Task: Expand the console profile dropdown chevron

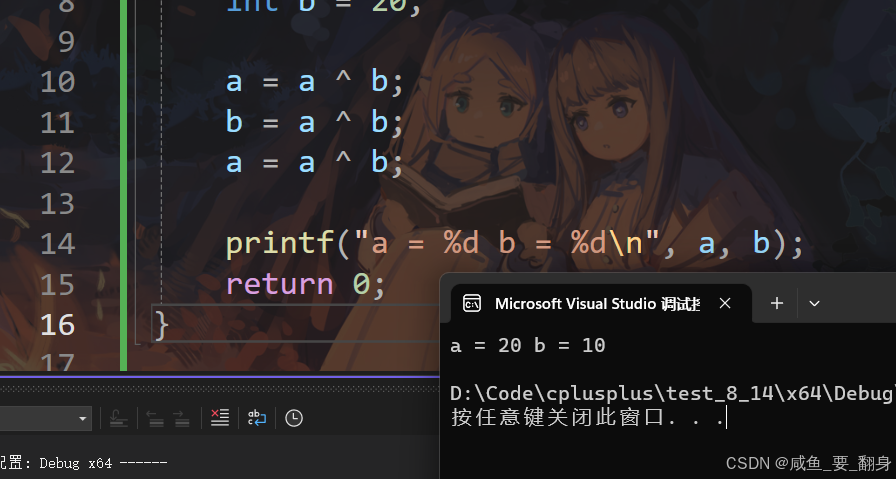Action: (814, 304)
